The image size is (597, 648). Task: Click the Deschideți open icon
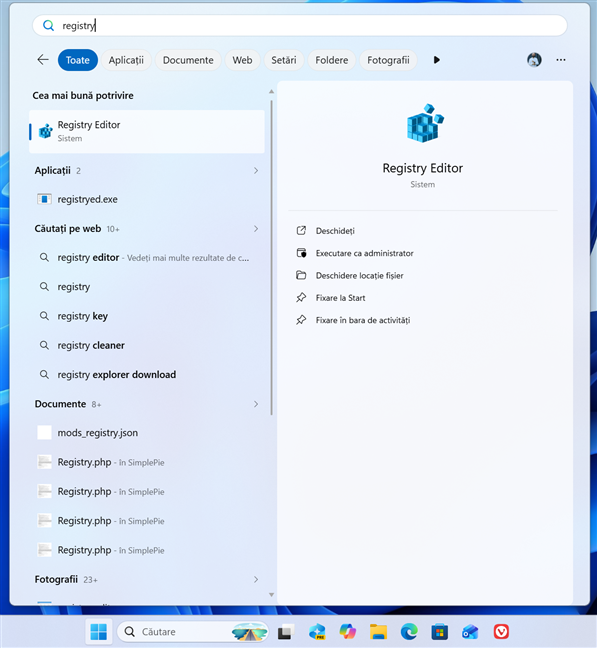(x=301, y=231)
